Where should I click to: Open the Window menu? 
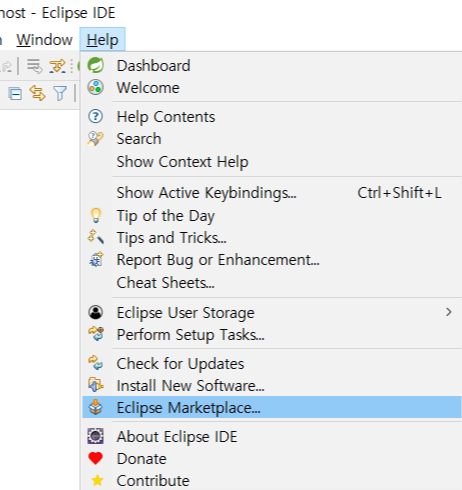44,40
